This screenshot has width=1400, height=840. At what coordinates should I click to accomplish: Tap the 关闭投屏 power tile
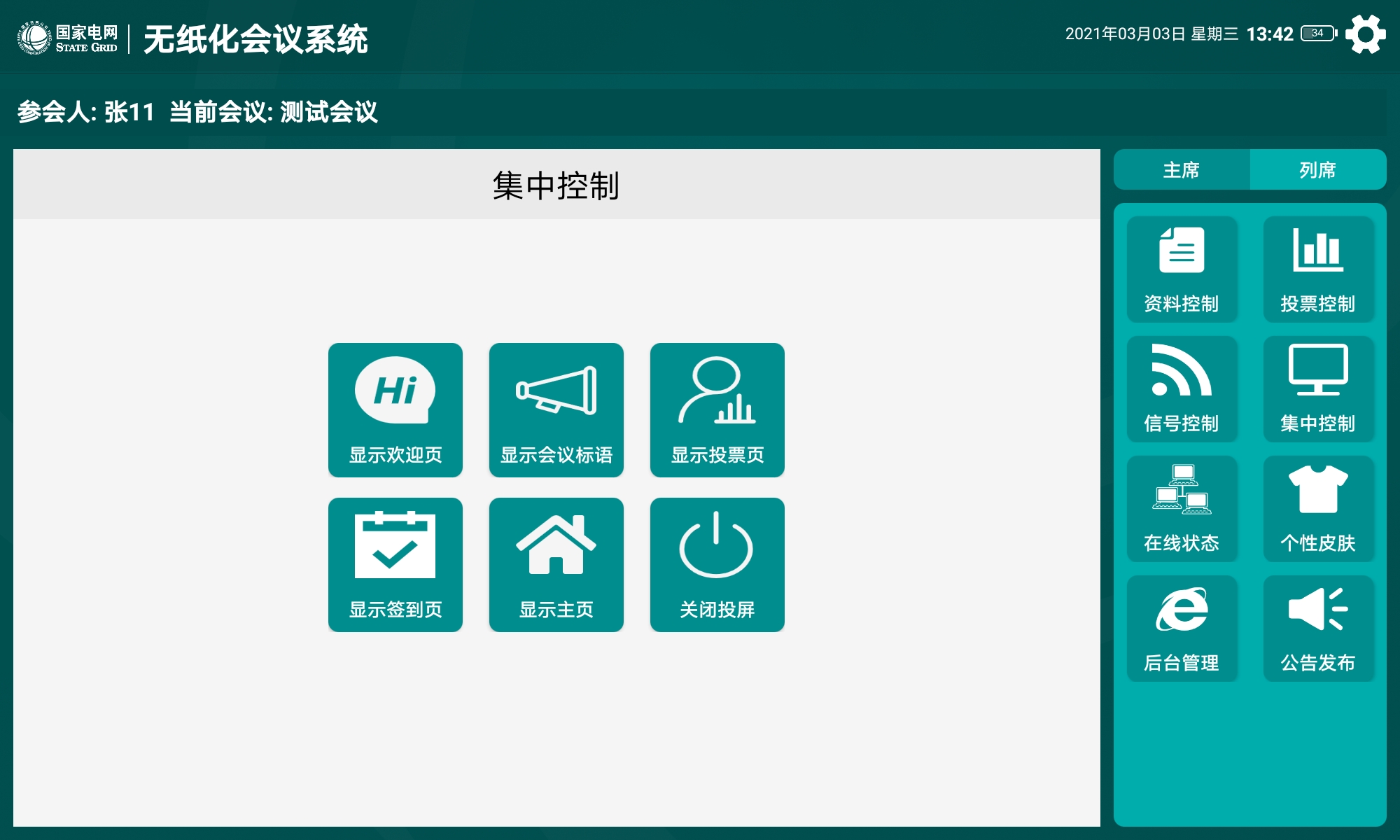717,565
